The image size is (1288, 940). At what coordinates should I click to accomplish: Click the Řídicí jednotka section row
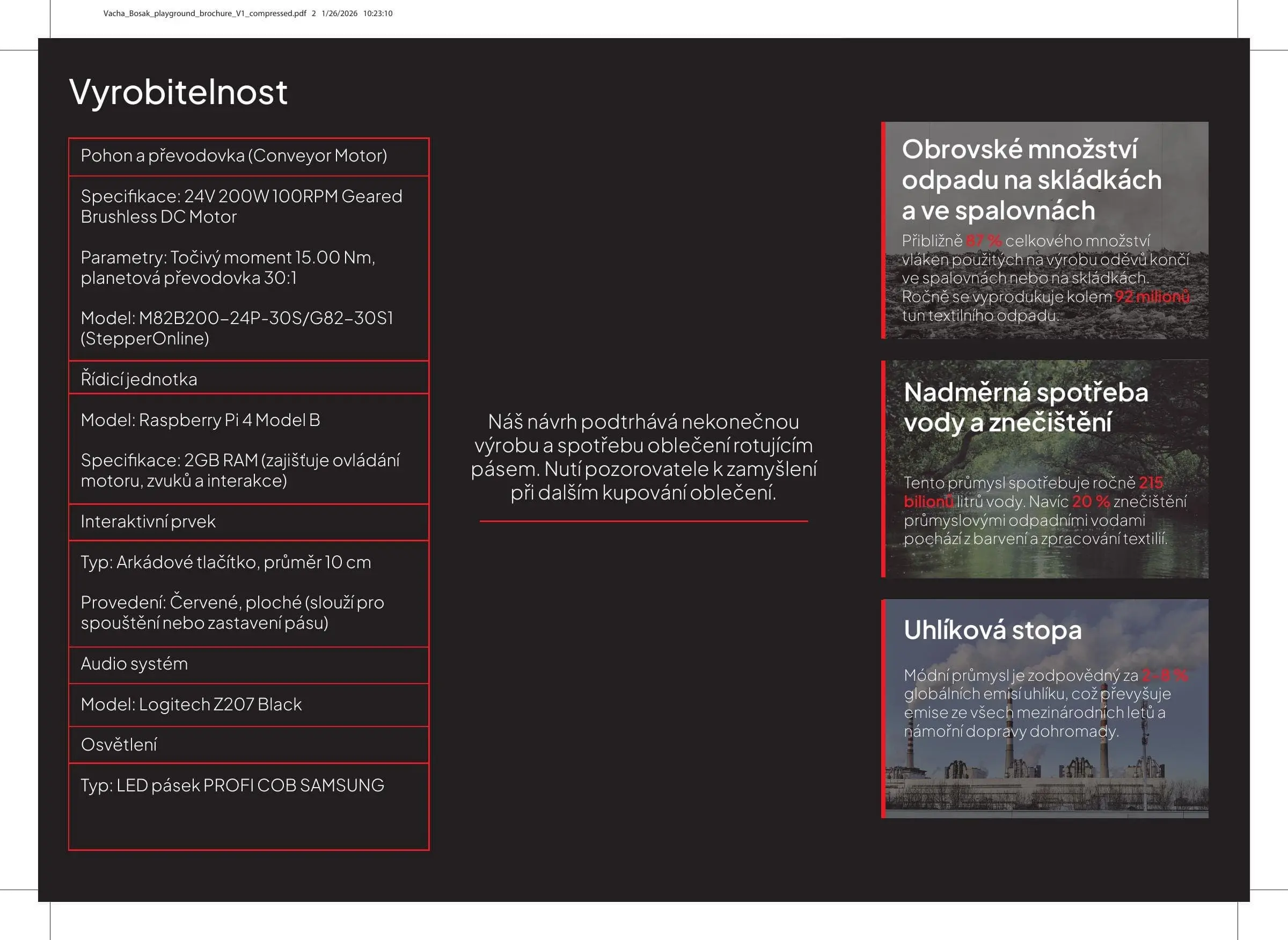coord(248,377)
